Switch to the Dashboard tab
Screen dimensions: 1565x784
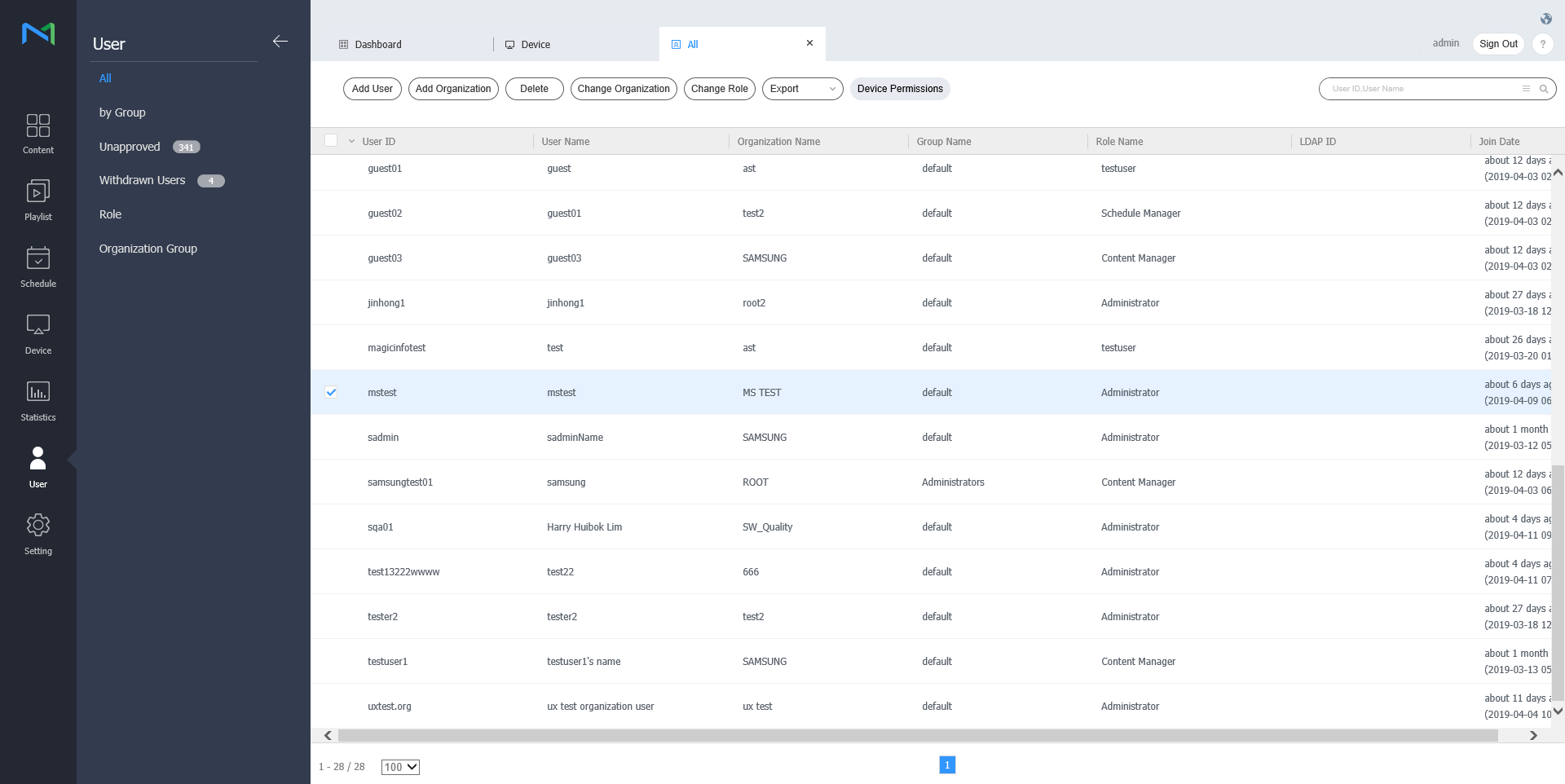[x=377, y=45]
